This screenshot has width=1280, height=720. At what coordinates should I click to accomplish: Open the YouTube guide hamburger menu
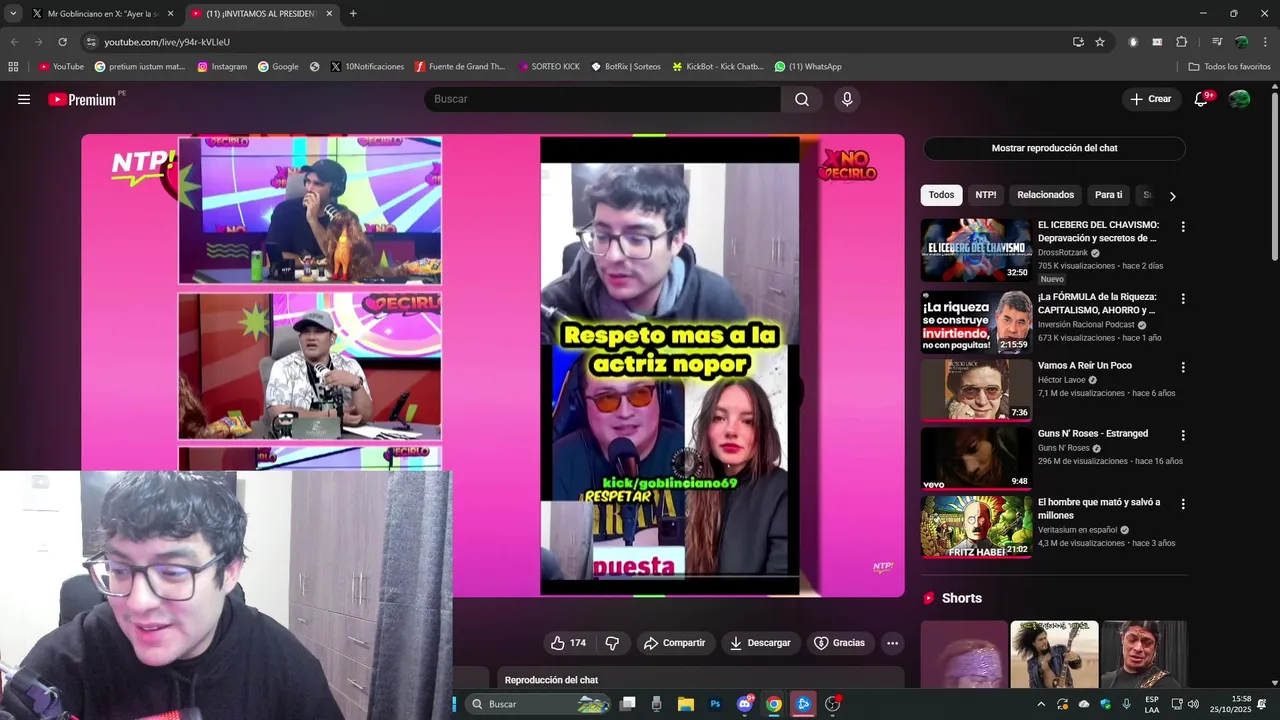click(x=24, y=99)
